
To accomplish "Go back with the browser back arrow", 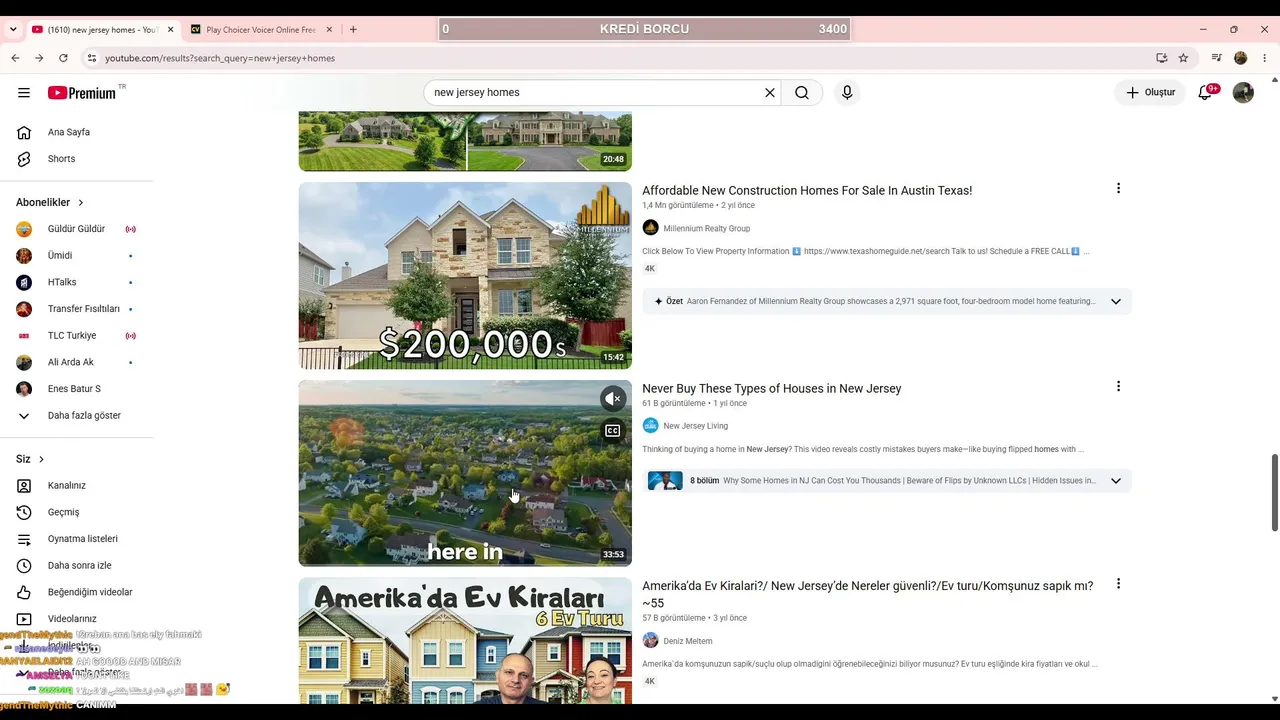I will 15,58.
